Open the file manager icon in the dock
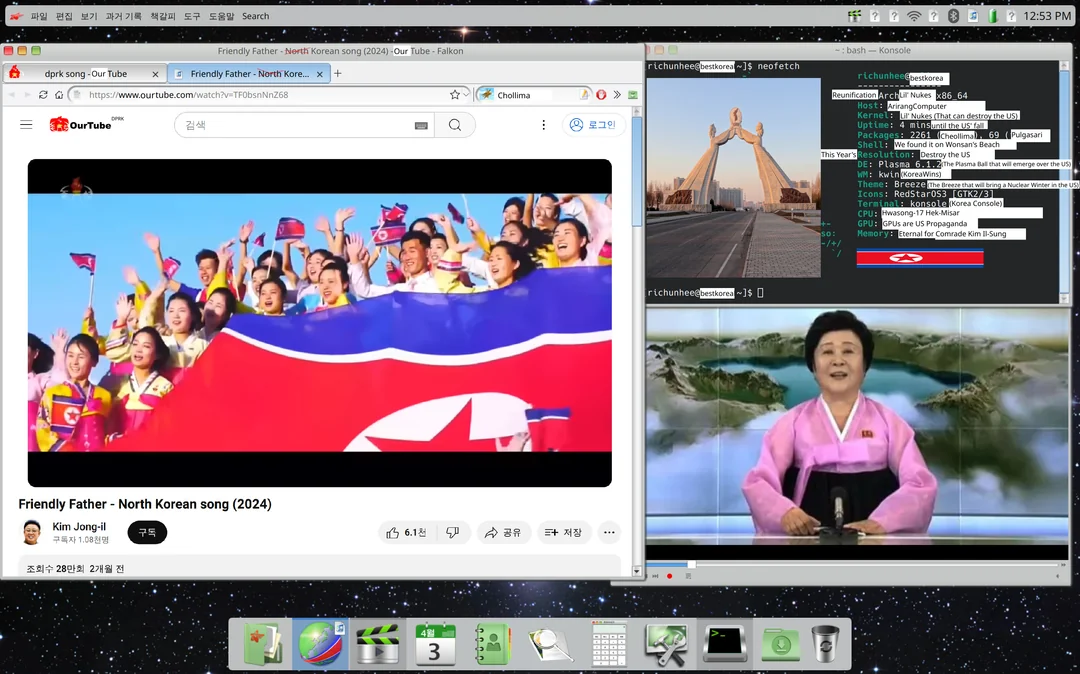This screenshot has height=674, width=1080. click(x=263, y=644)
